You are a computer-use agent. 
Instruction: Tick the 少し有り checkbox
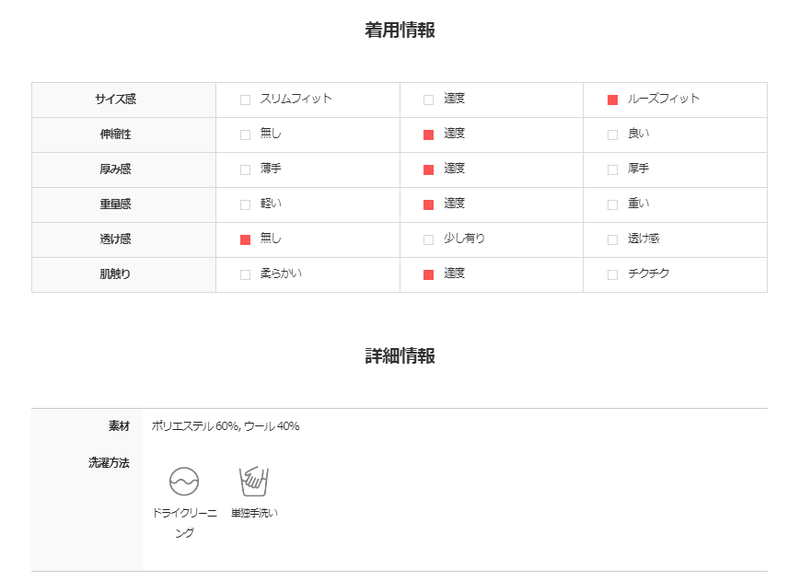(429, 239)
